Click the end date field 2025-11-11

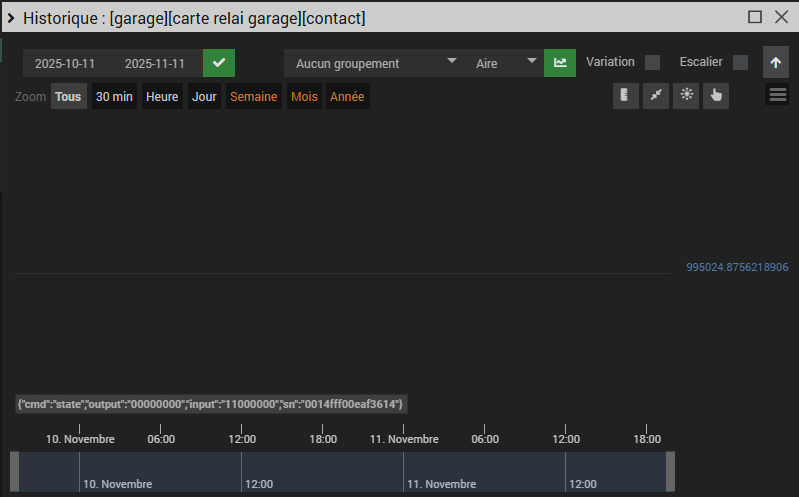click(x=155, y=63)
